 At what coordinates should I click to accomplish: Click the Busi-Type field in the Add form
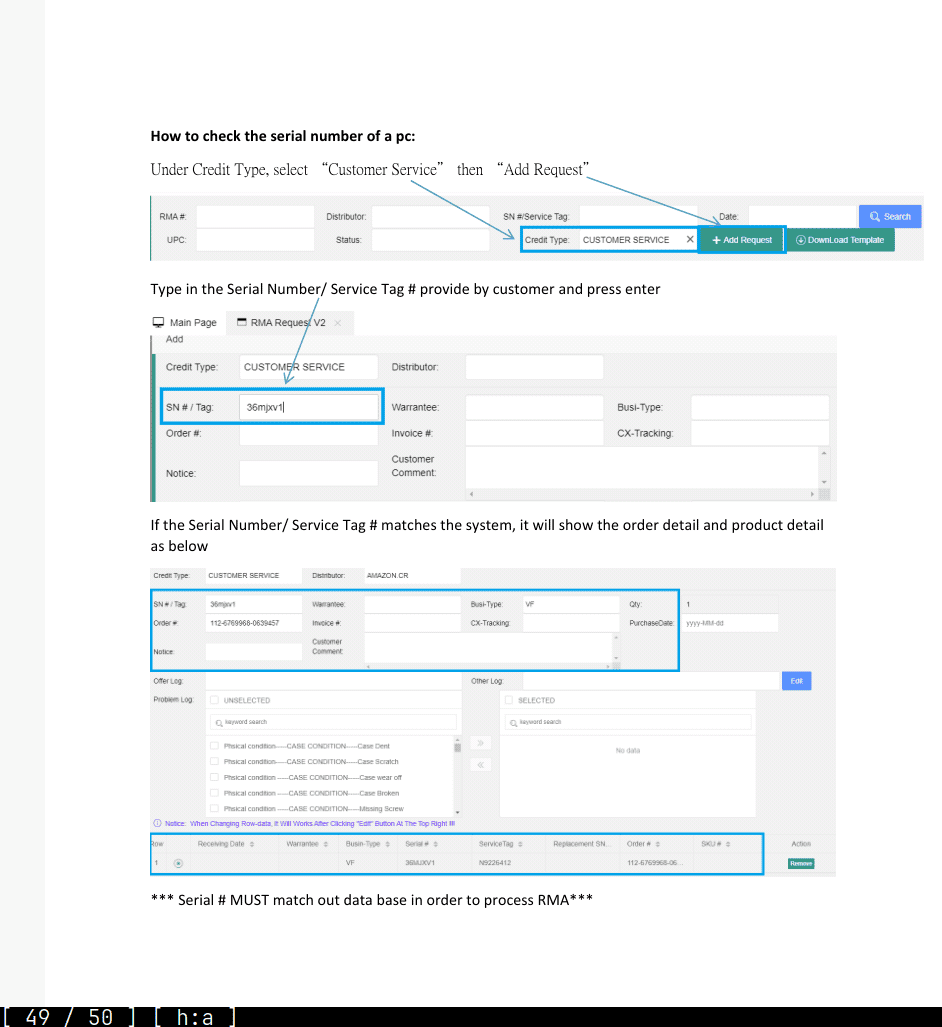(x=760, y=407)
